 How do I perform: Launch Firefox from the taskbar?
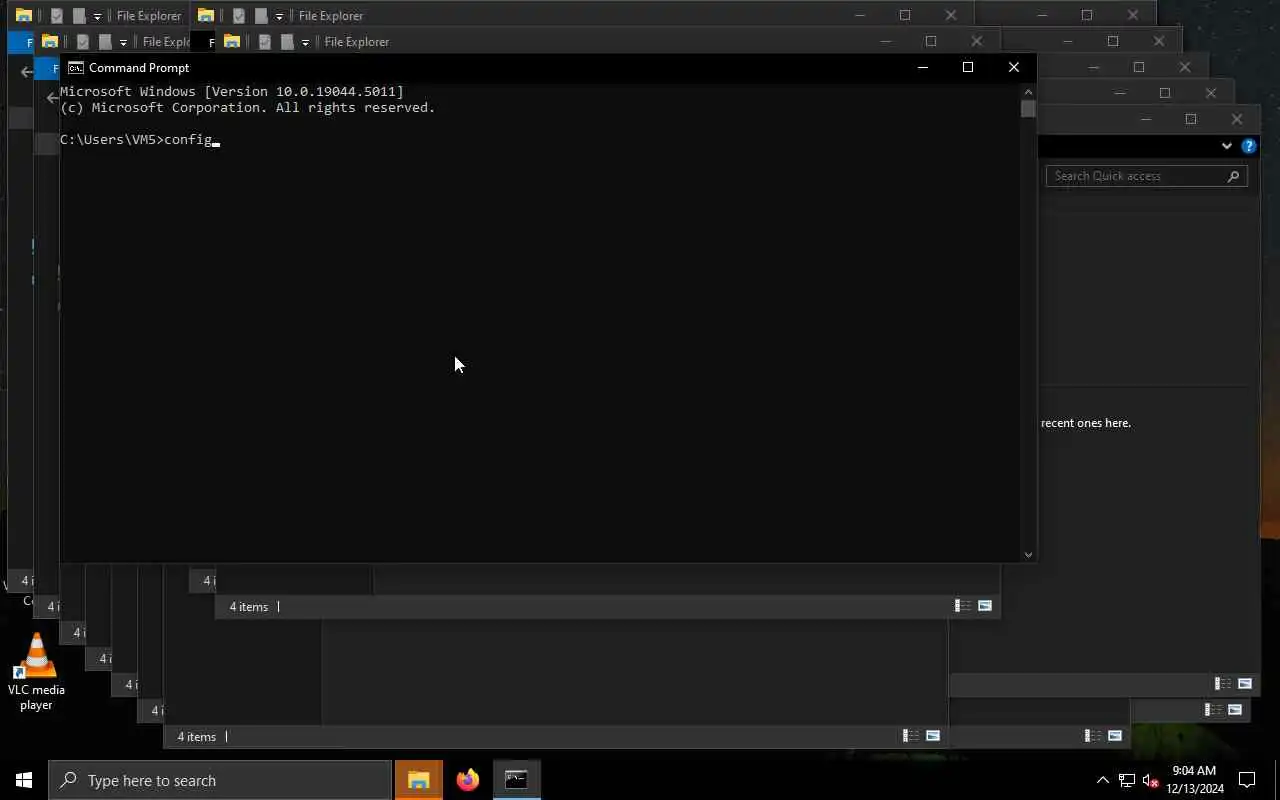tap(468, 780)
